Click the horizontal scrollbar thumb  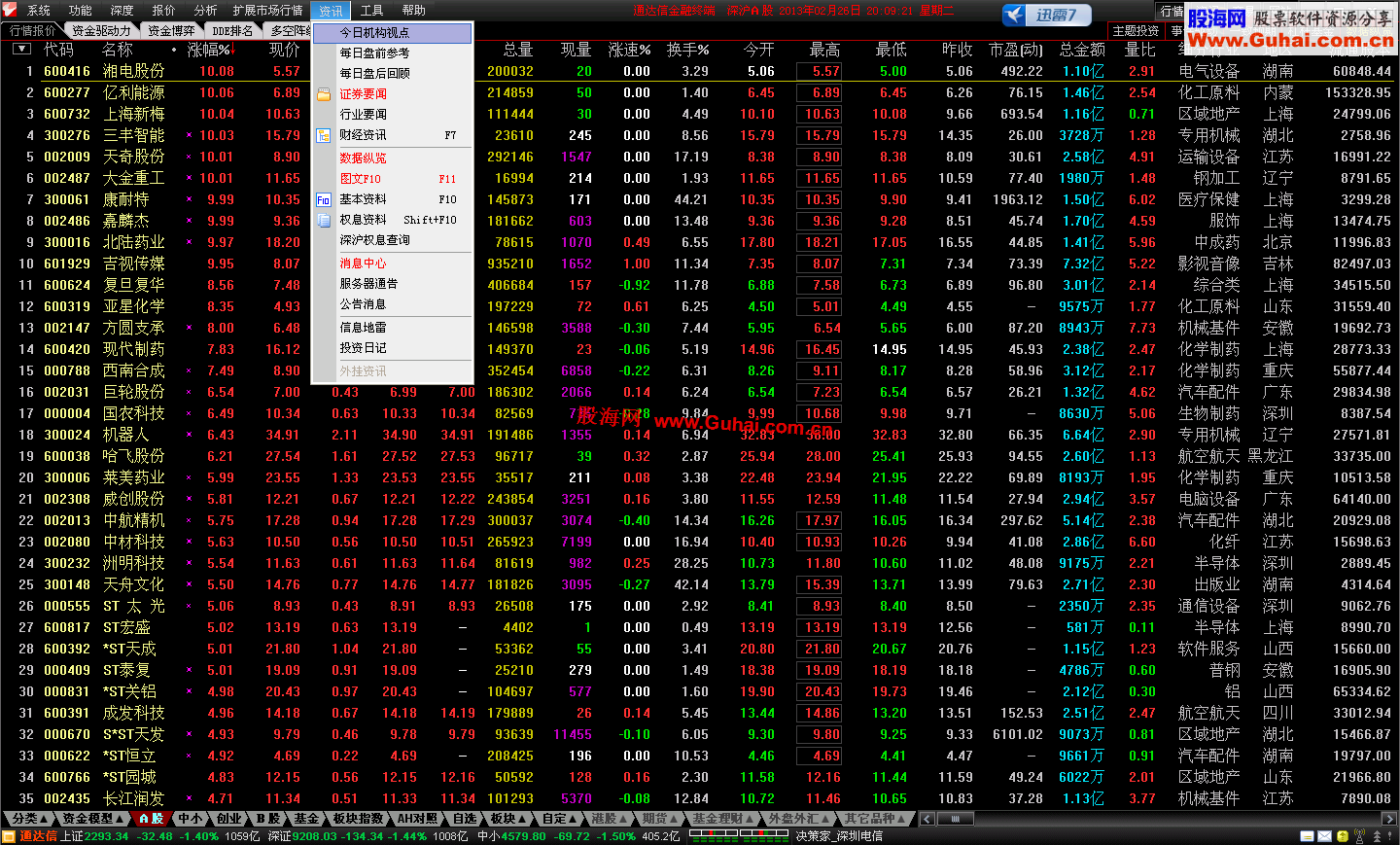click(955, 819)
